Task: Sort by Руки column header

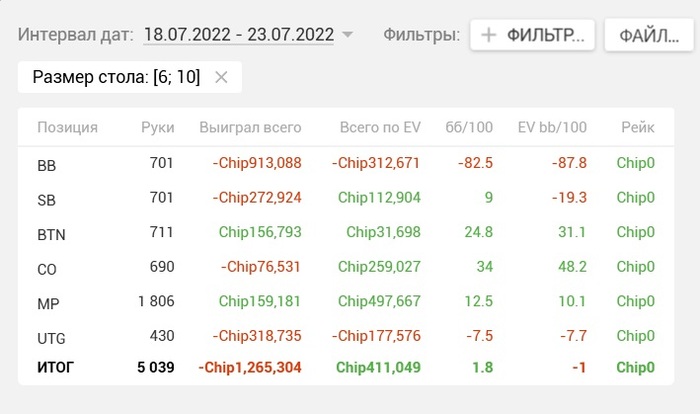Action: coord(158,128)
